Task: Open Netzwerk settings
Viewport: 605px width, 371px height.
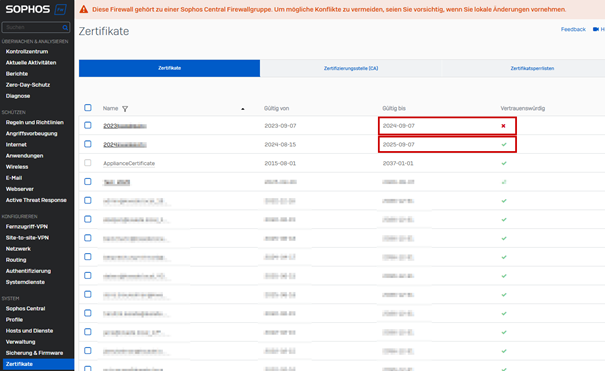Action: 18,249
